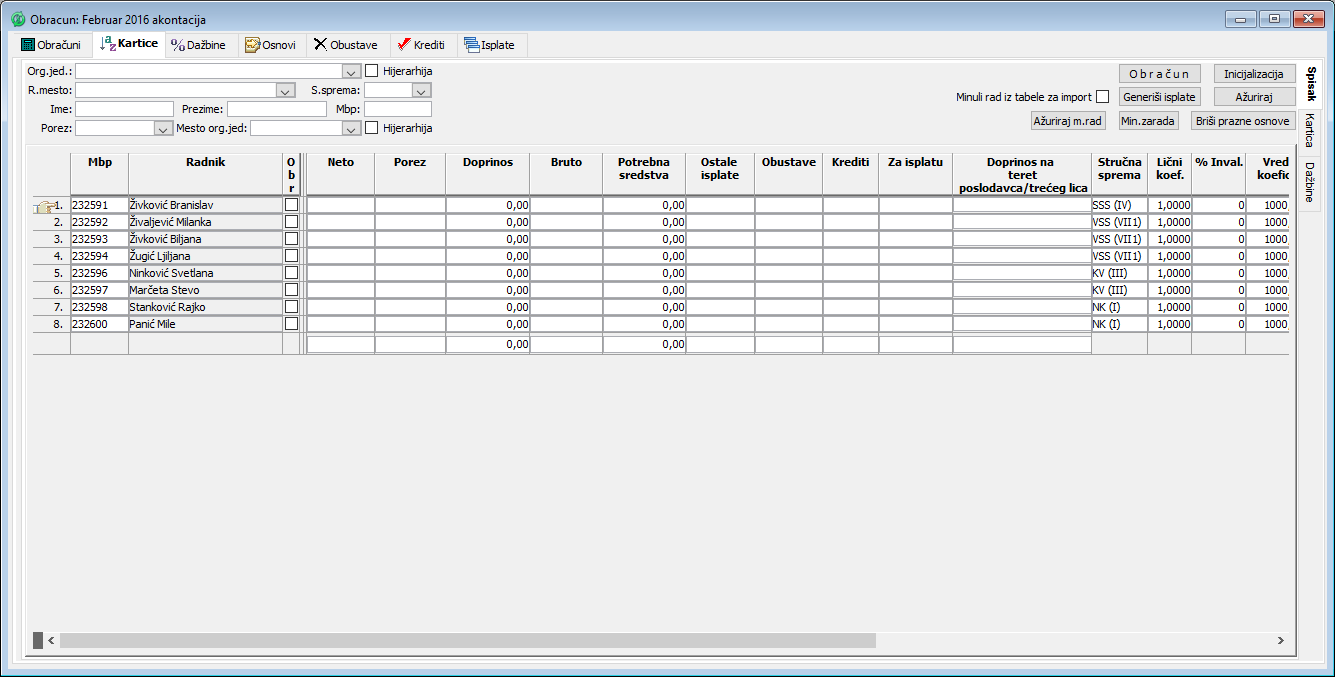Open the Dažbine vertical side tab
Screen dimensions: 1335x677
pyautogui.click(x=1308, y=182)
